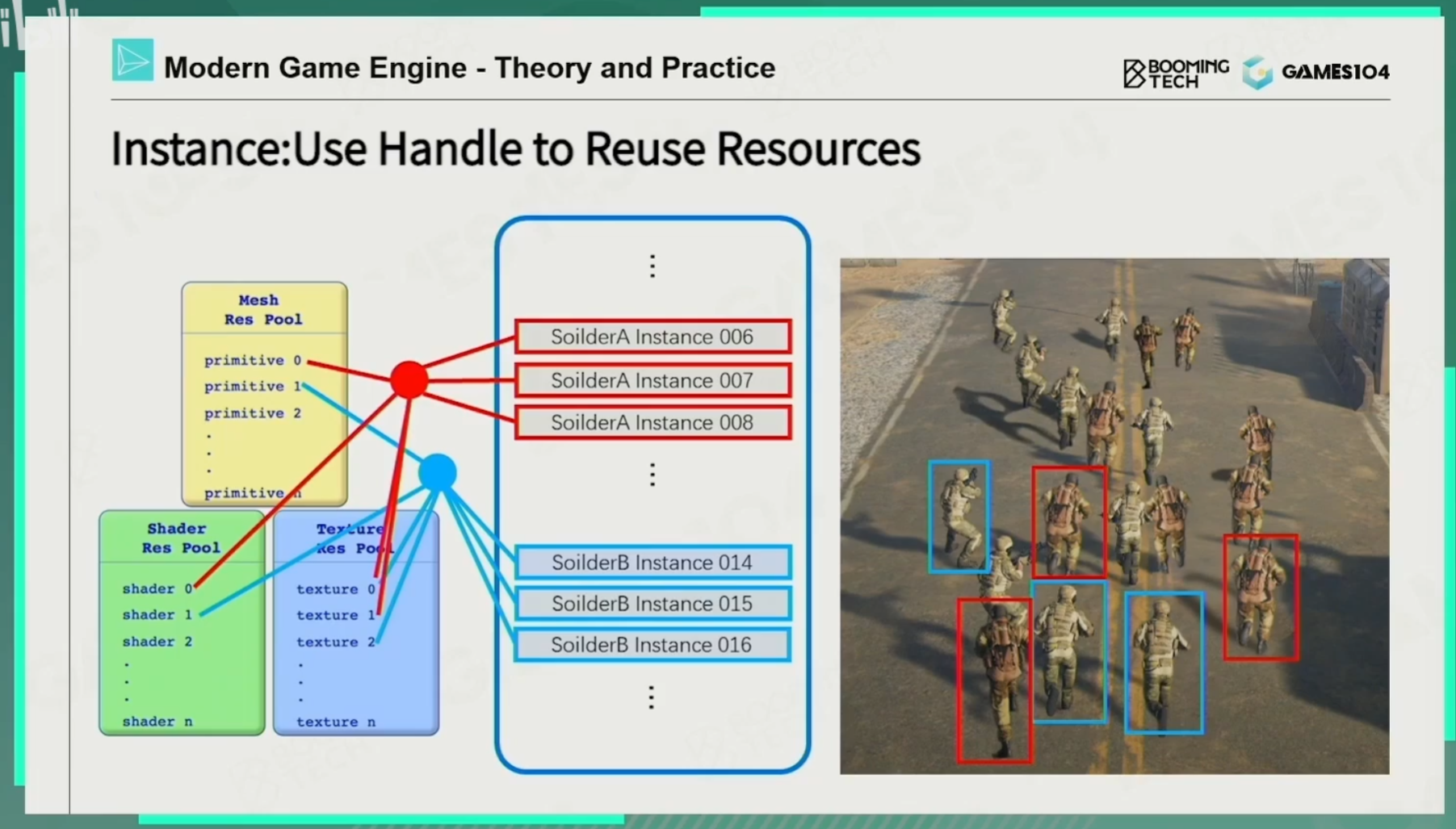Expand the ellipsis below SoilderB Instance 016
Image resolution: width=1456 pixels, height=829 pixels.
point(652,697)
